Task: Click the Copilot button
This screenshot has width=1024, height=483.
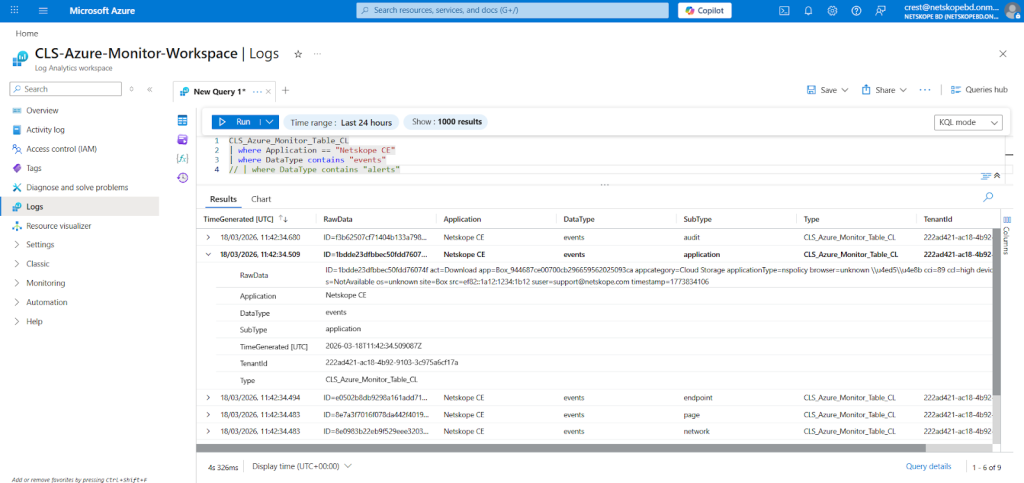Action: [705, 10]
